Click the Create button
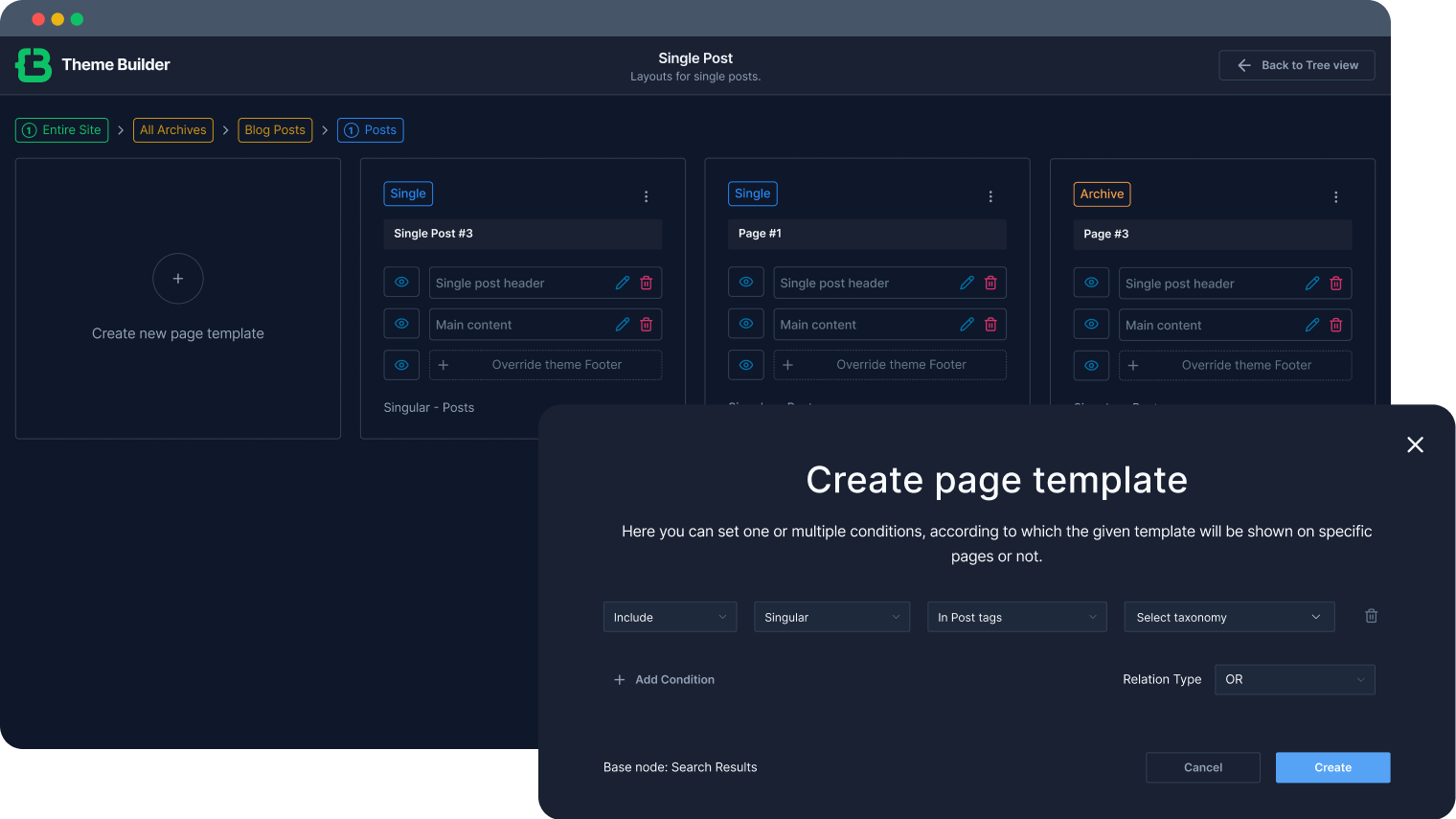The width and height of the screenshot is (1456, 819). click(x=1333, y=767)
